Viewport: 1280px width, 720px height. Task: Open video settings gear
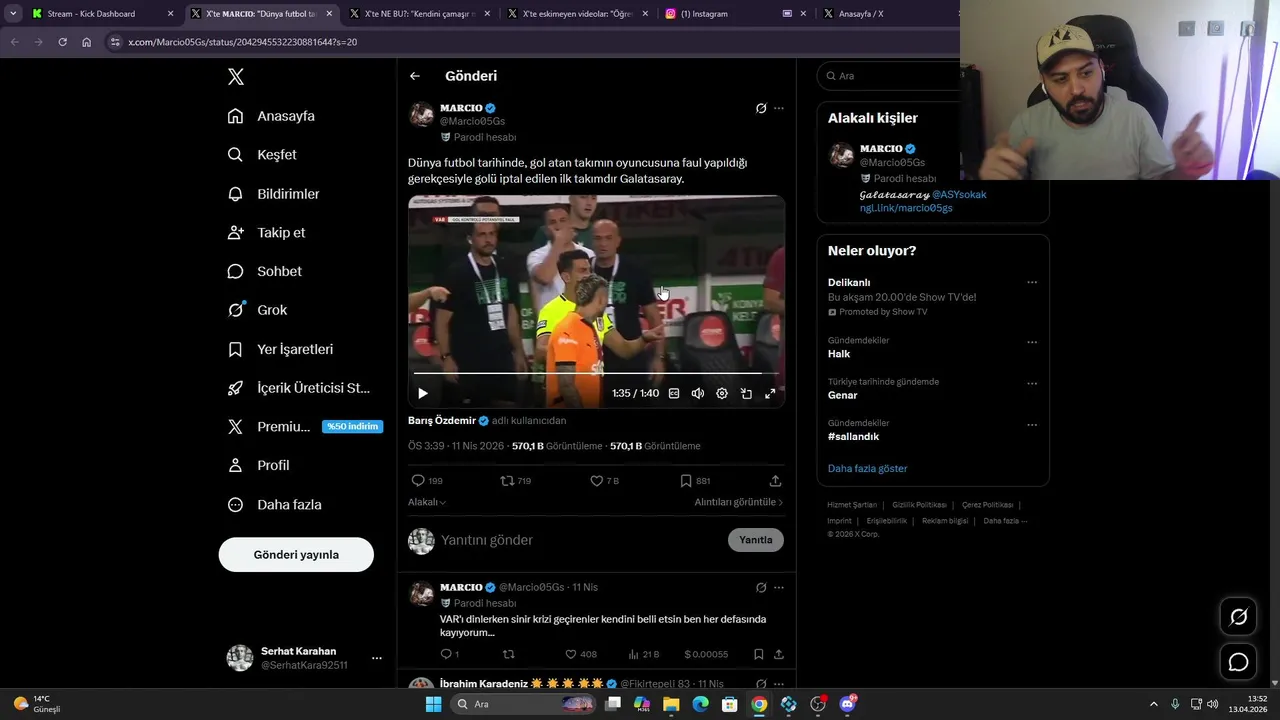[722, 394]
